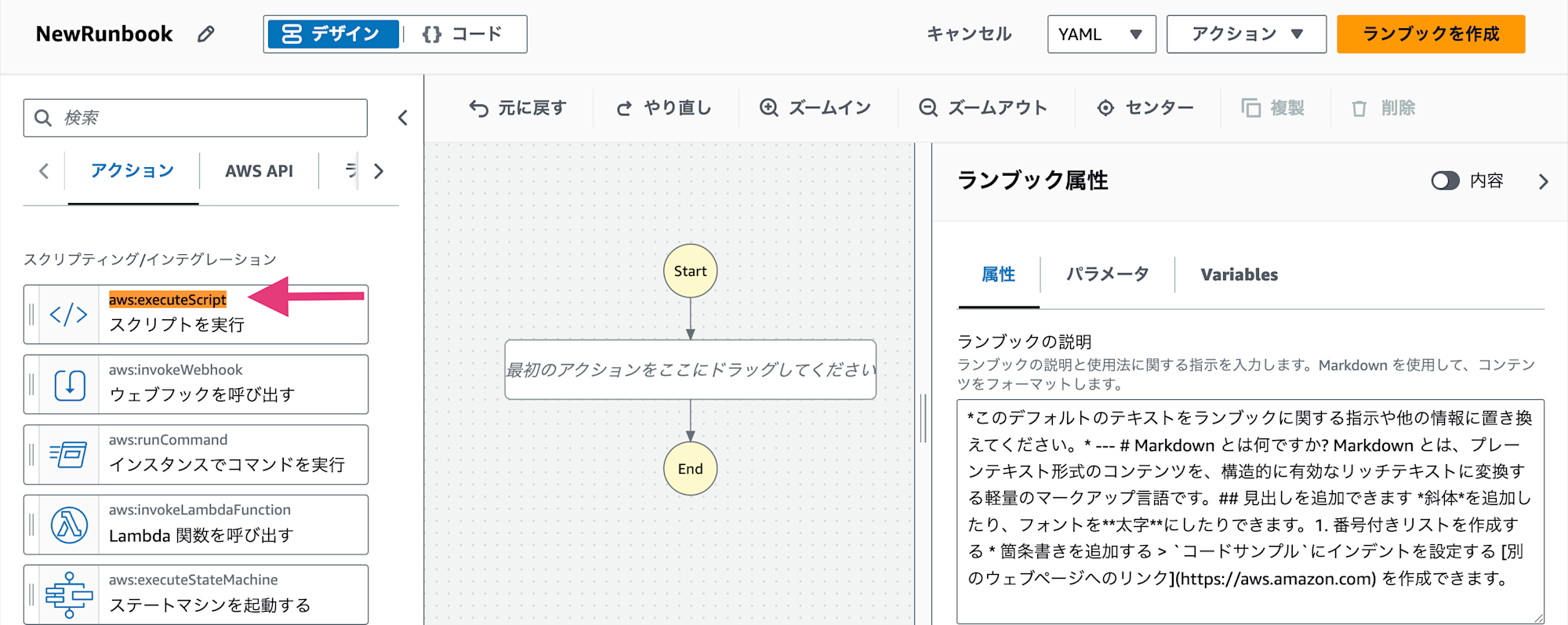Viewport: 1568px width, 625px height.
Task: Click the aws:runCommand icon
Action: (69, 455)
